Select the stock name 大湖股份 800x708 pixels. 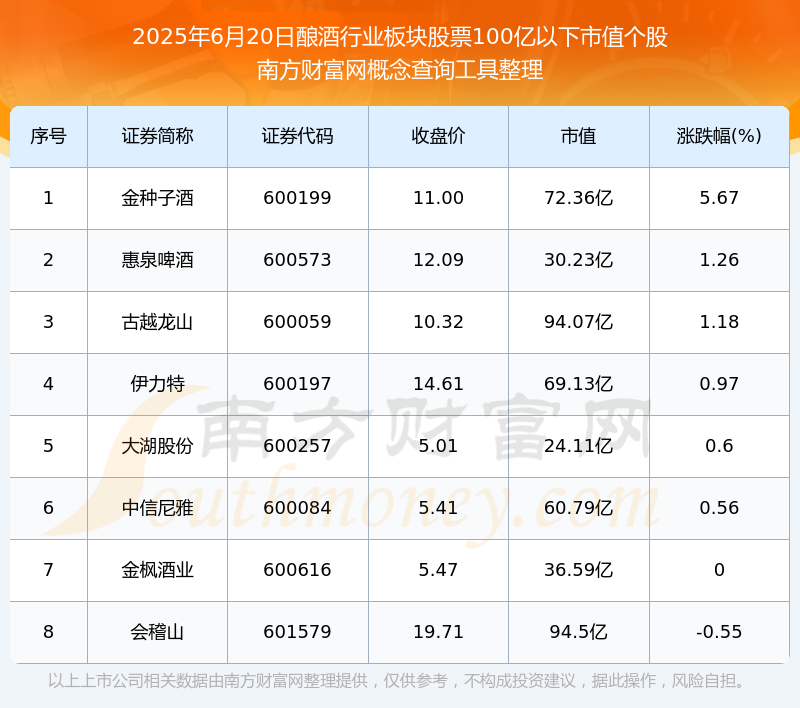coord(157,446)
